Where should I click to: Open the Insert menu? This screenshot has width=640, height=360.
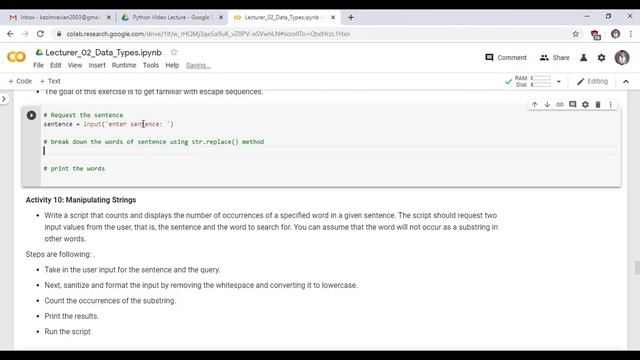(x=97, y=65)
